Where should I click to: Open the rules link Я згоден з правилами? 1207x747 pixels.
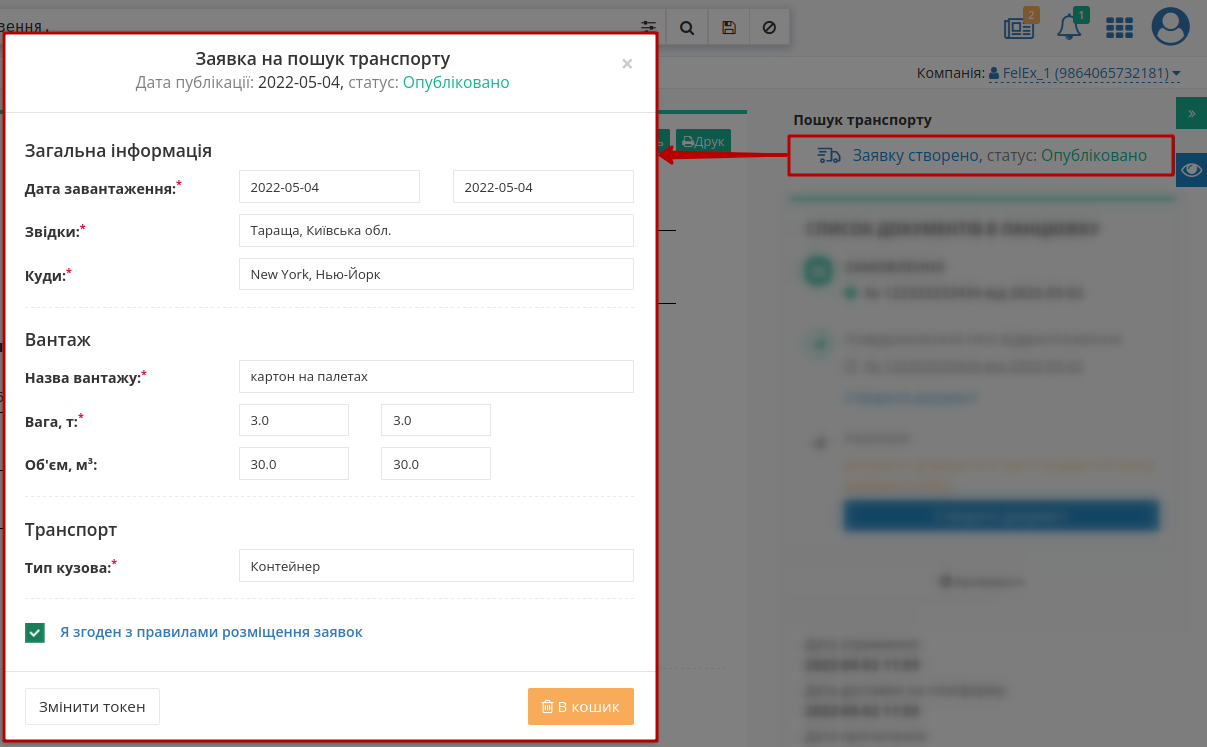click(x=211, y=632)
